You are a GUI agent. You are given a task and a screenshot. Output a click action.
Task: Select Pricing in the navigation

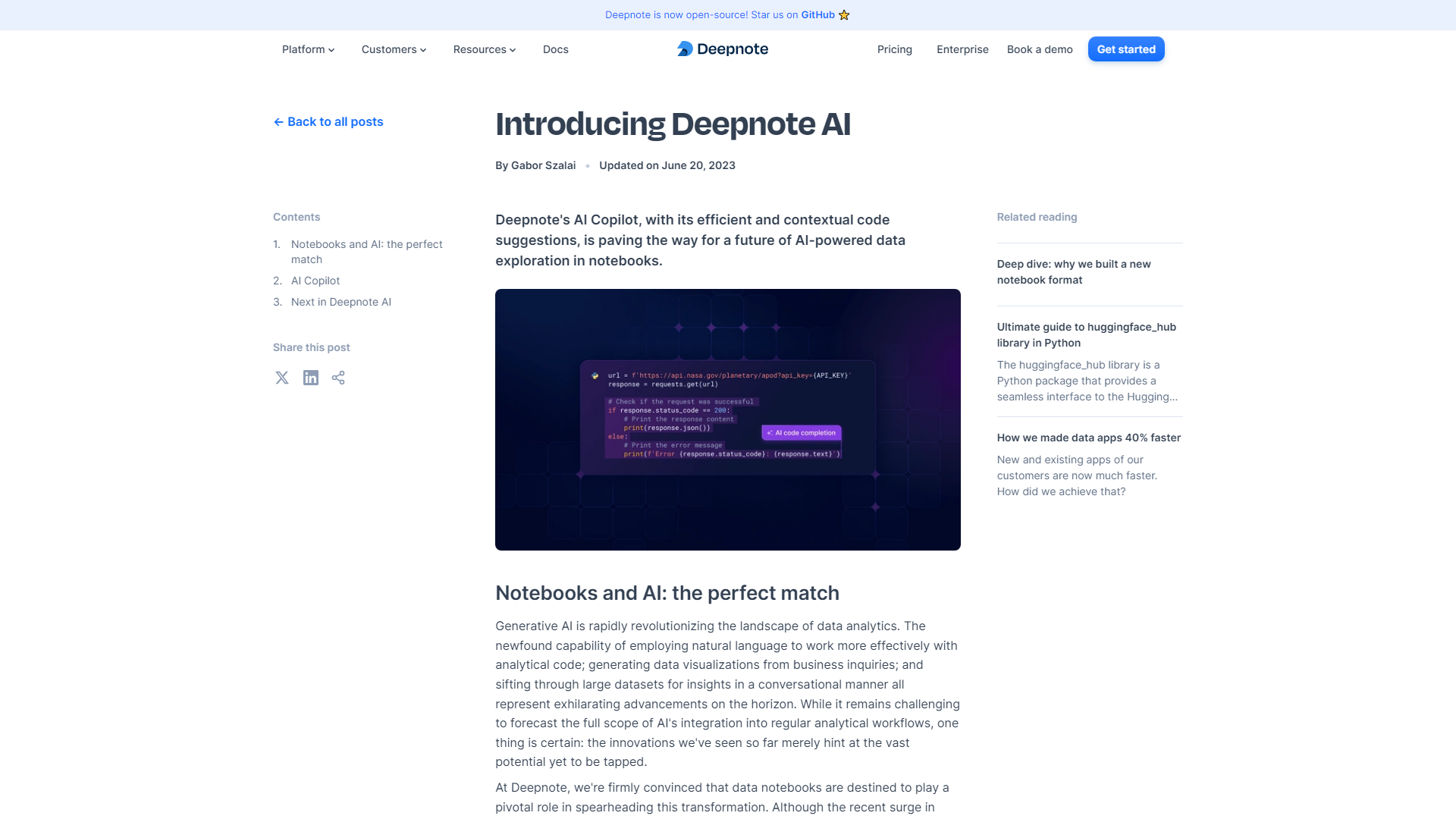pyautogui.click(x=894, y=49)
